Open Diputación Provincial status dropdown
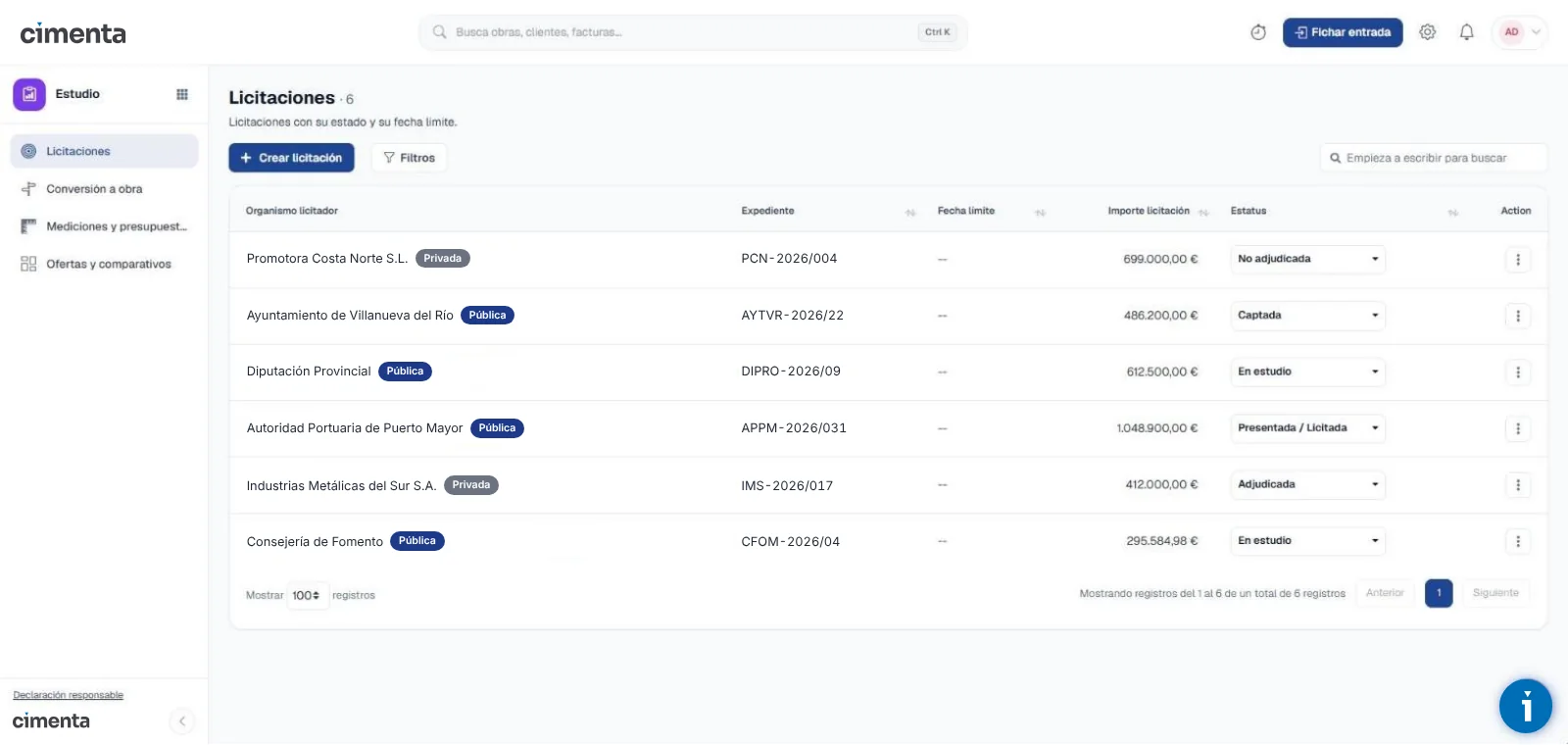This screenshot has width=1568, height=745. coord(1308,372)
